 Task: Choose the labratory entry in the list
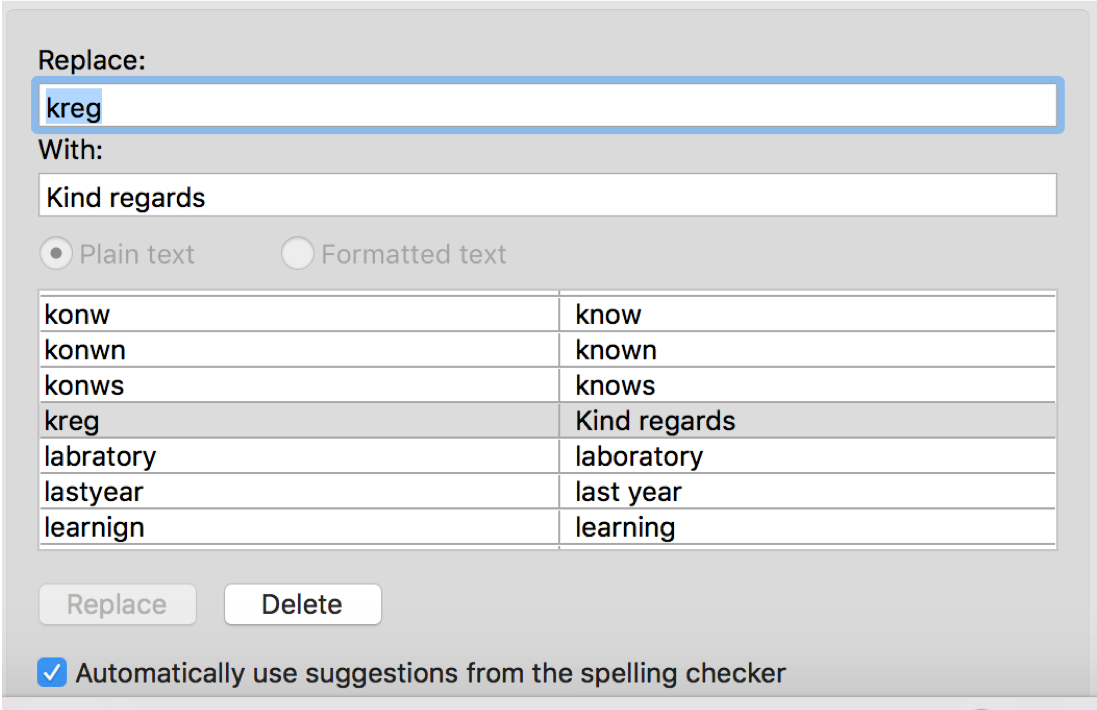(x=100, y=457)
